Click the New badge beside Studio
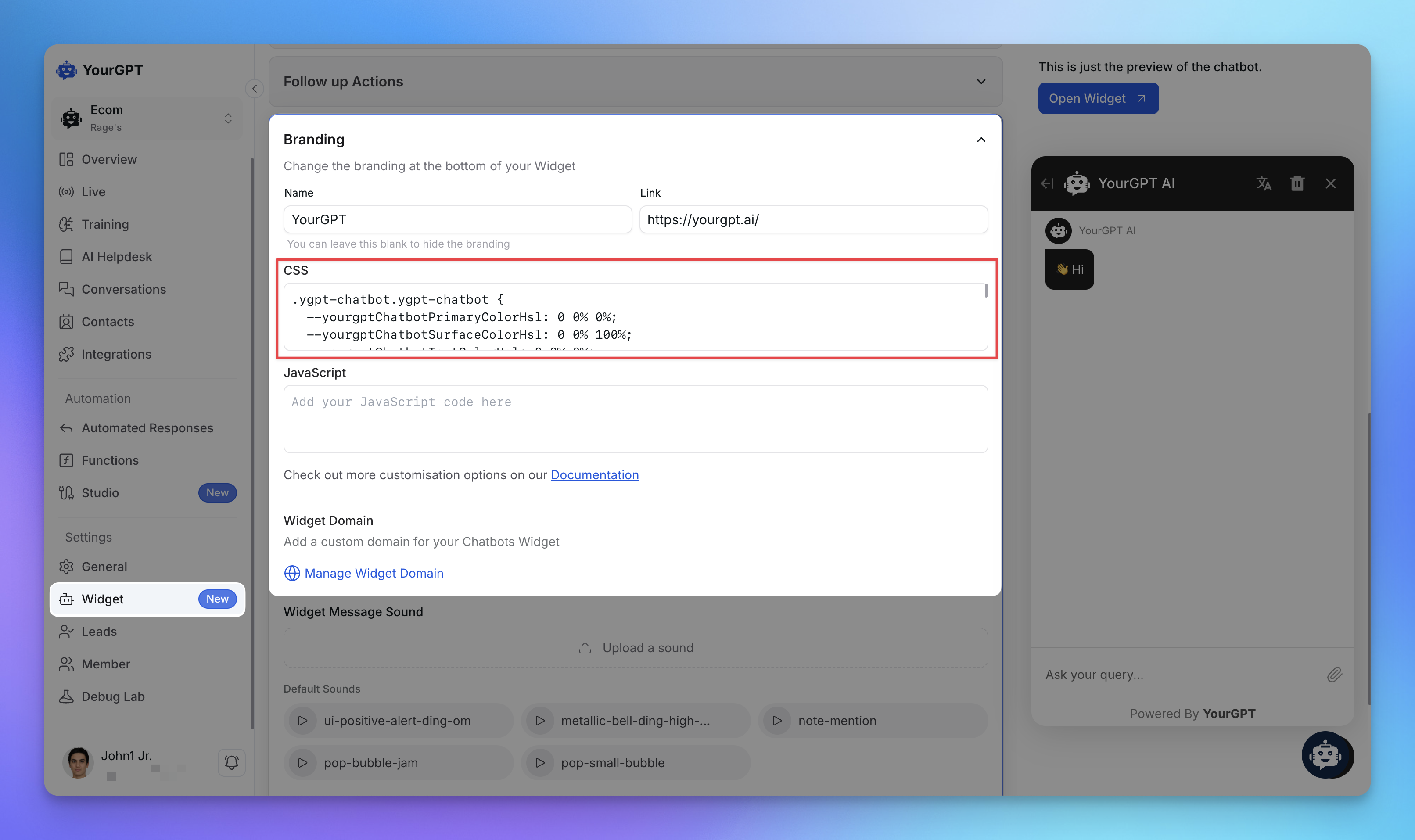1415x840 pixels. (x=217, y=493)
